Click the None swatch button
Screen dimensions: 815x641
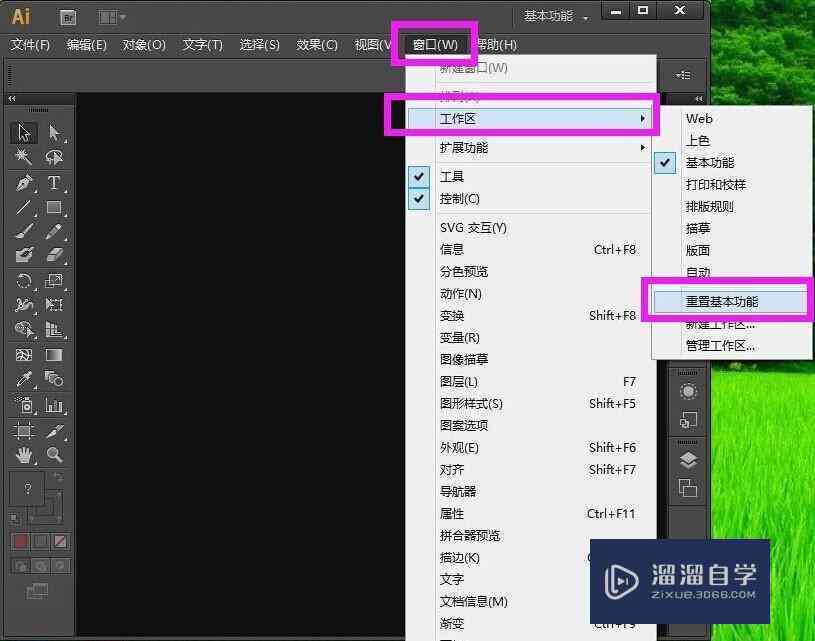tap(60, 541)
